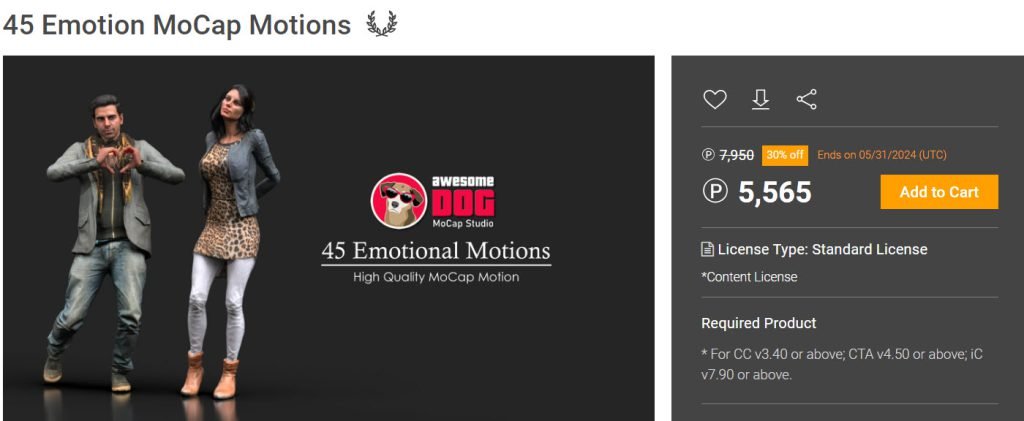1024x421 pixels.
Task: Click License Type: Standard License label
Action: click(x=822, y=249)
